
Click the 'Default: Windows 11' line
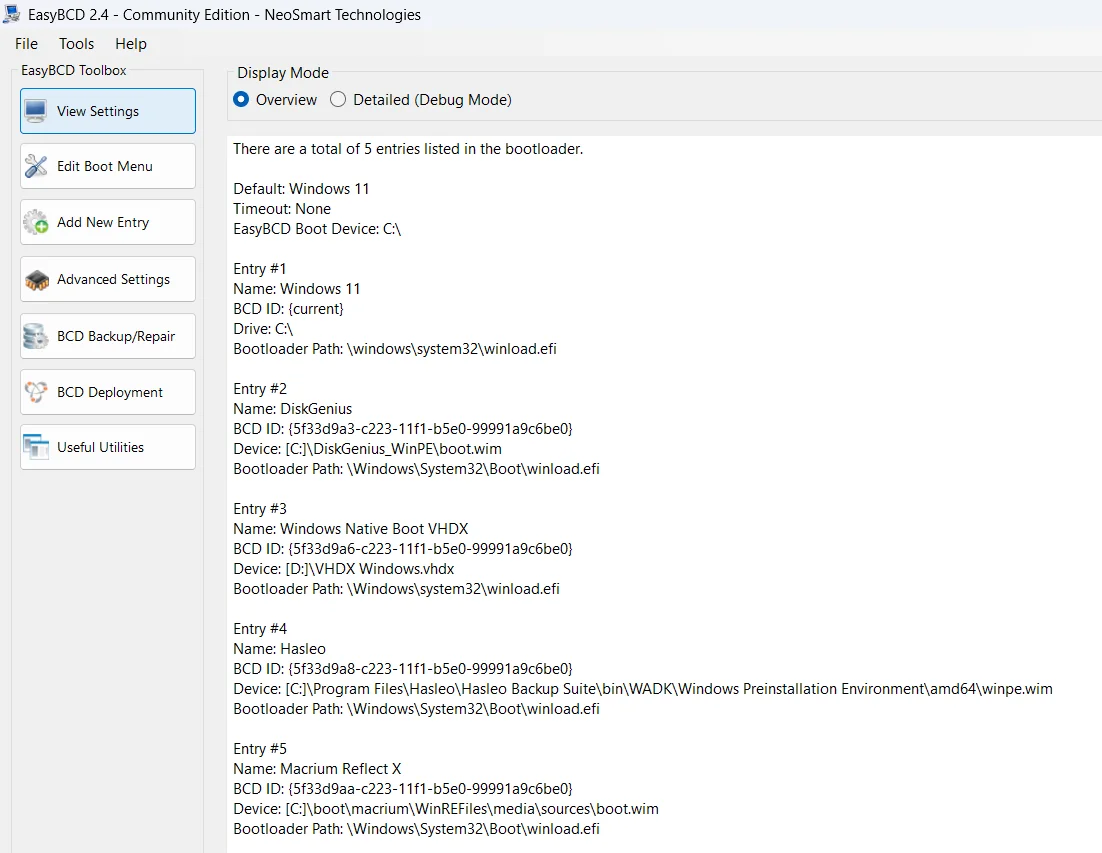point(301,189)
